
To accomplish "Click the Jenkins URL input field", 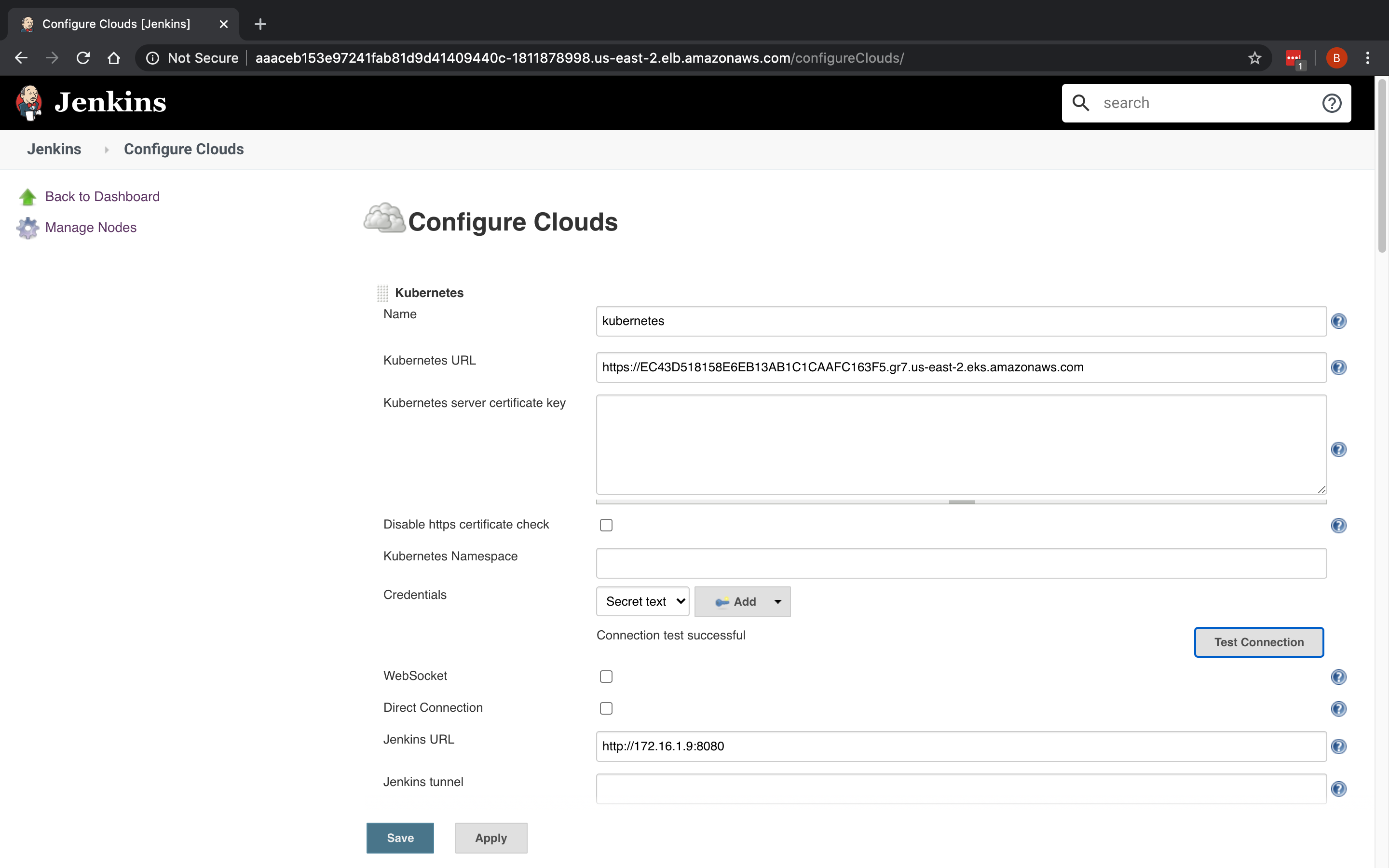I will pyautogui.click(x=961, y=746).
